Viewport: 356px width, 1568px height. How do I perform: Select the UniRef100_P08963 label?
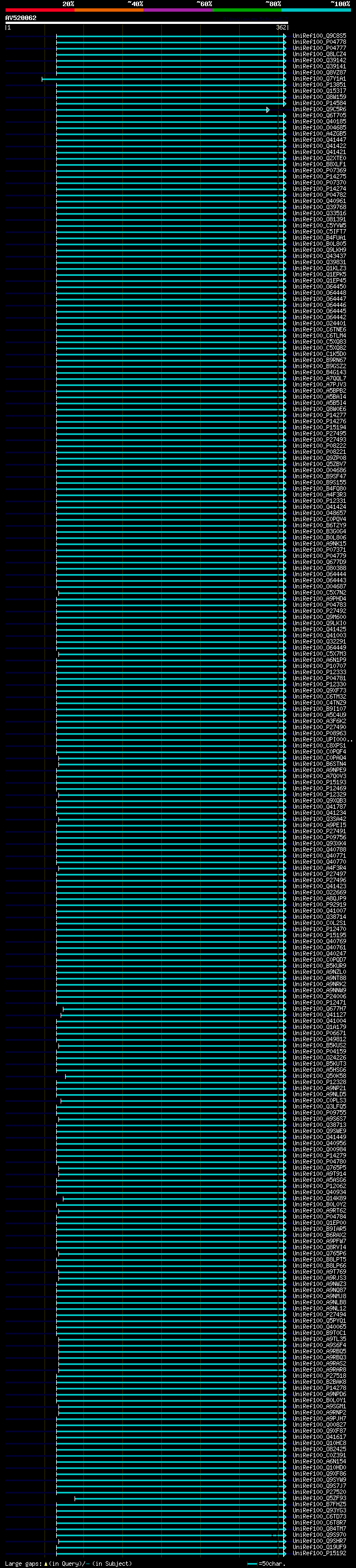319,734
